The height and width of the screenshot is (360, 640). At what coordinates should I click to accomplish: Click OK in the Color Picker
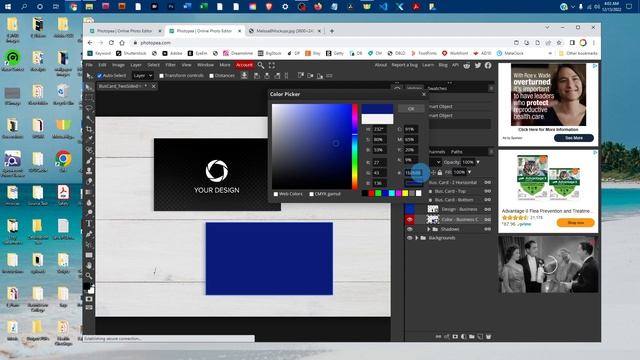tap(411, 109)
